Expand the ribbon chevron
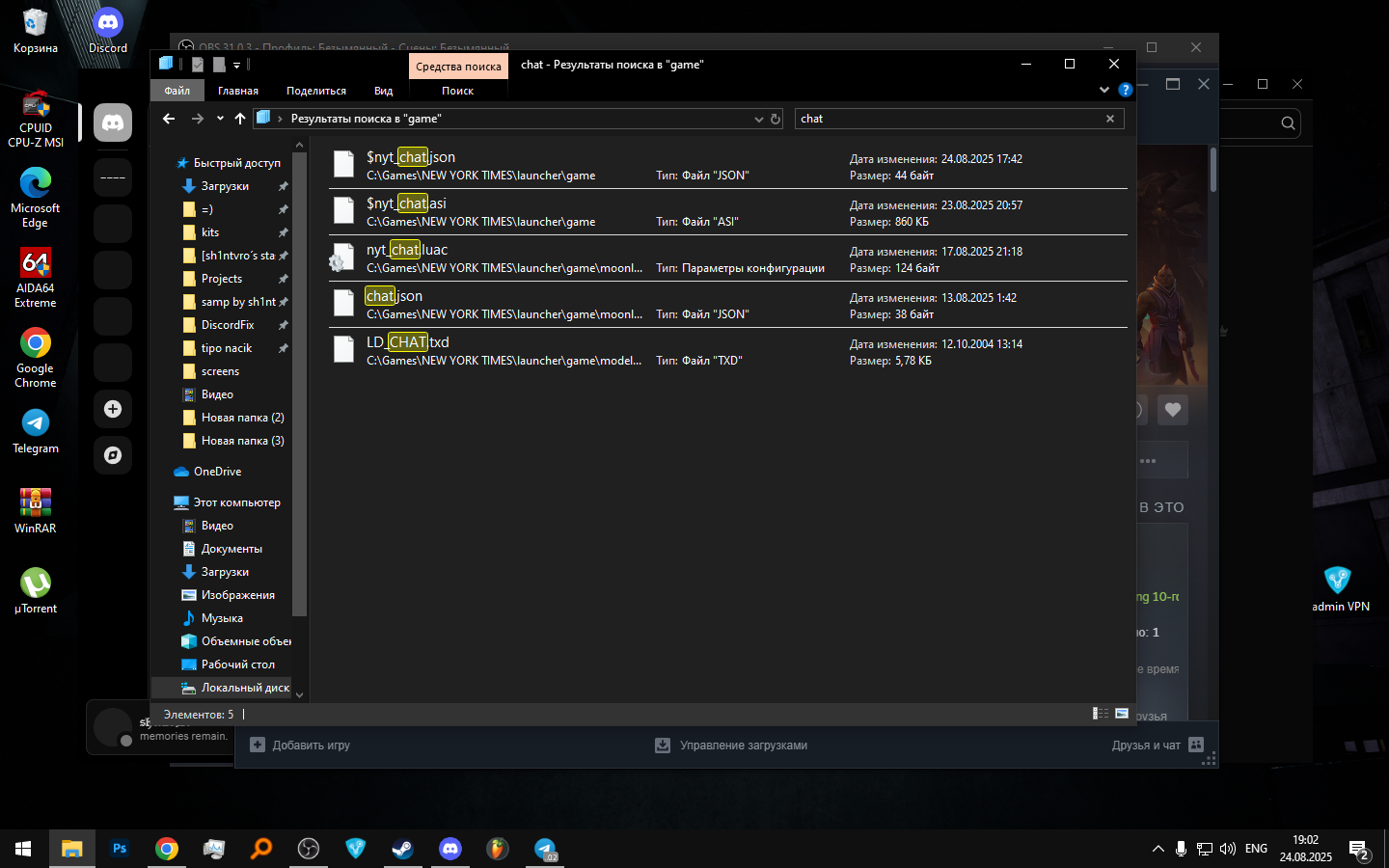The height and width of the screenshot is (868, 1389). [x=1104, y=90]
